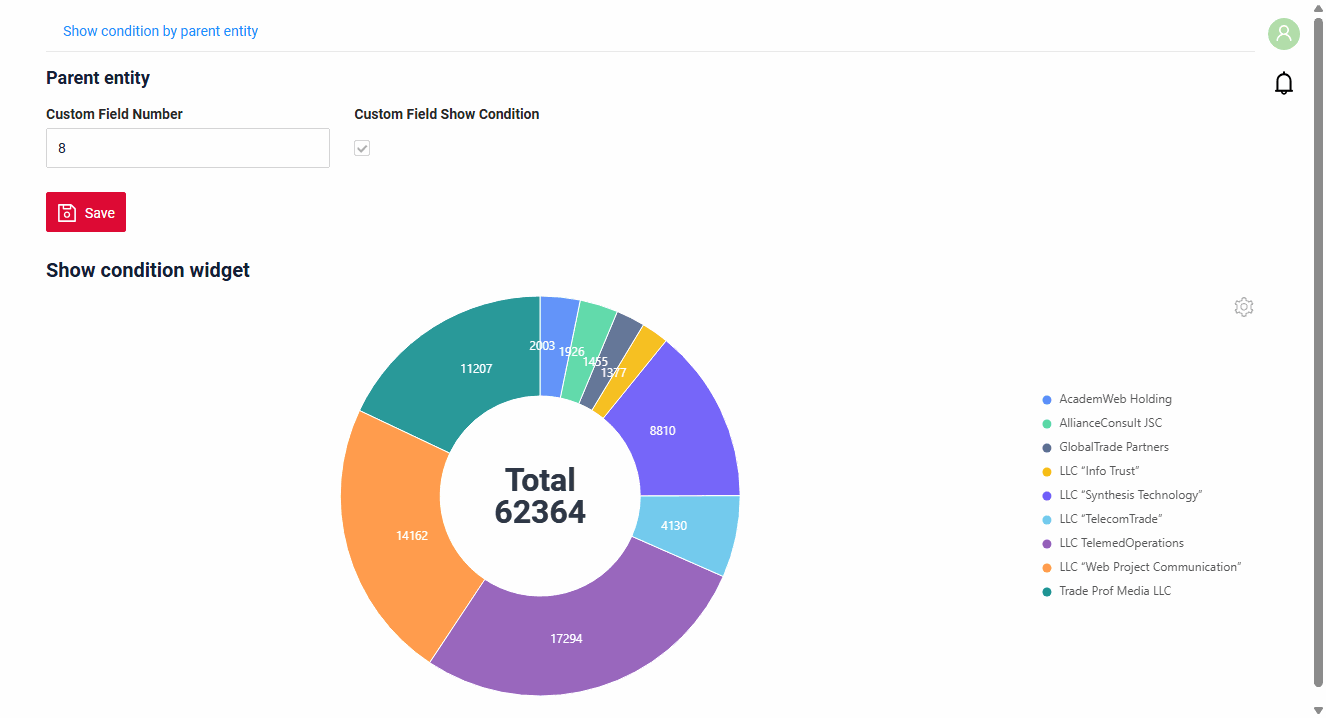The image size is (1326, 718).
Task: Click the Save button
Action: 86,212
